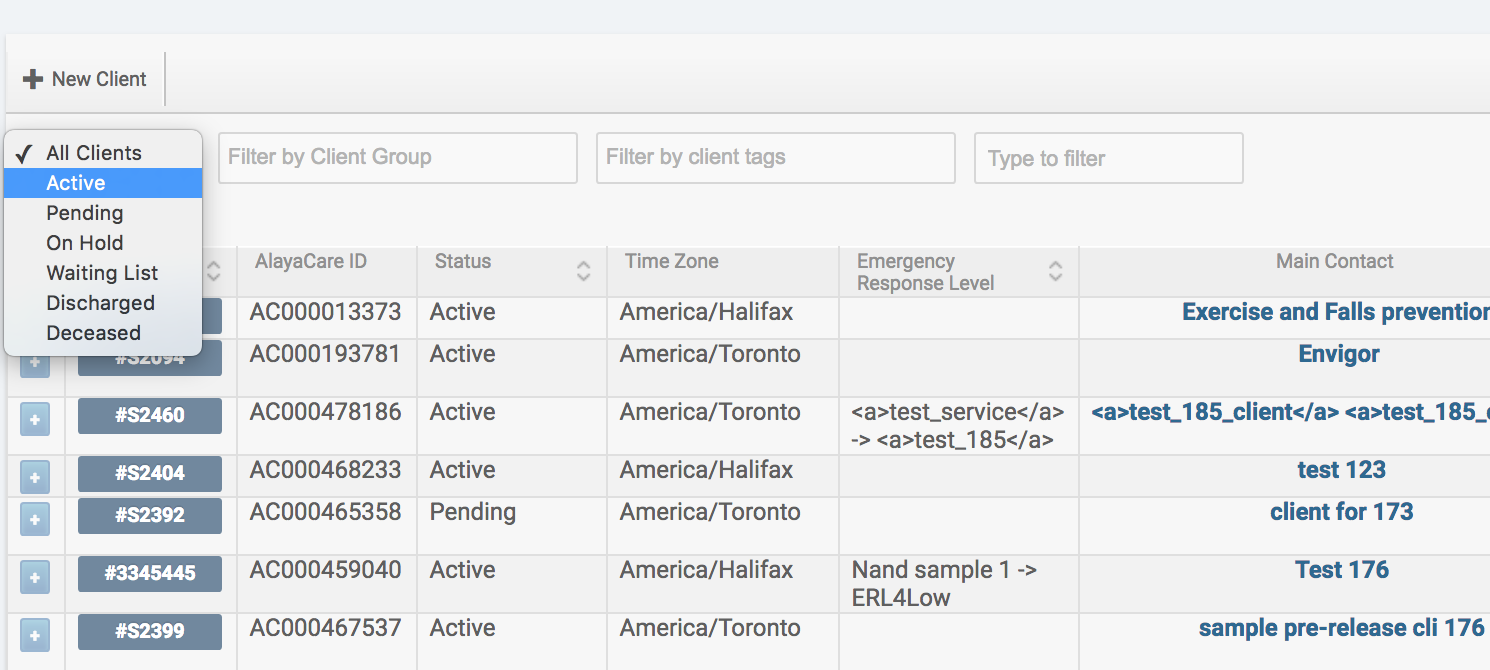This screenshot has height=670, width=1490.
Task: Click the New Client plus icon
Action: coord(33,79)
